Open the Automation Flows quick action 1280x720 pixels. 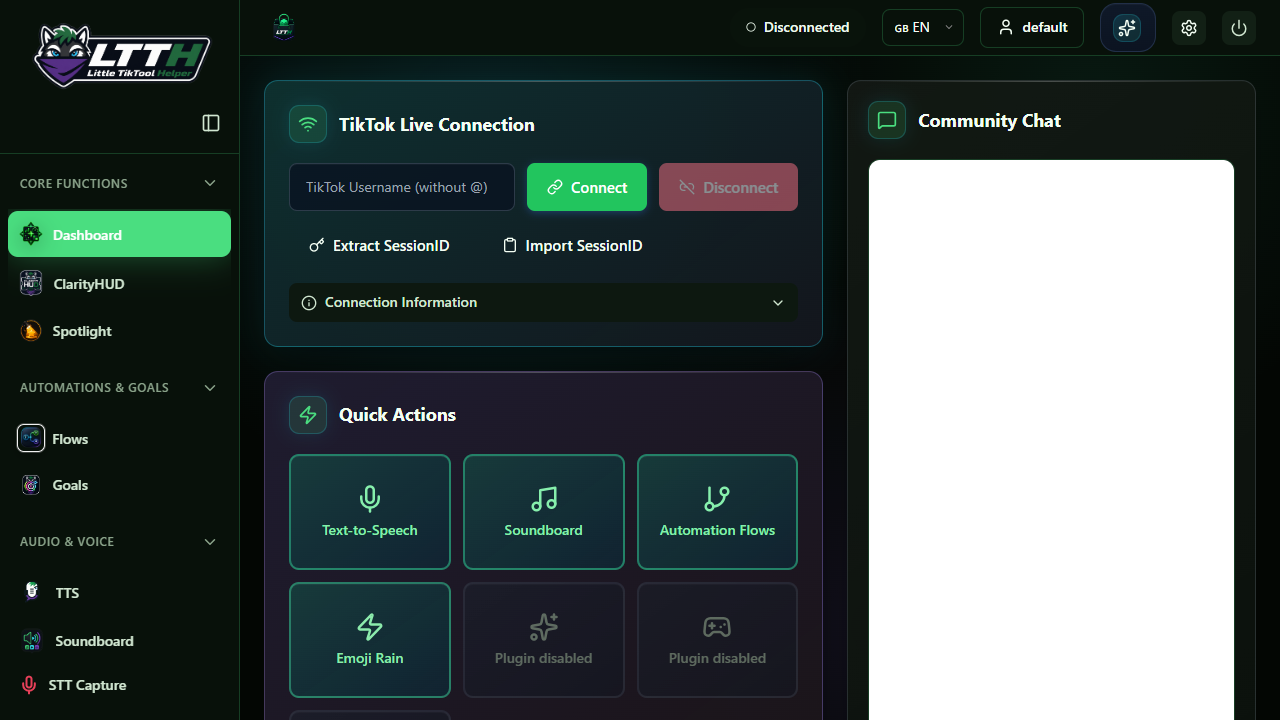coord(717,512)
